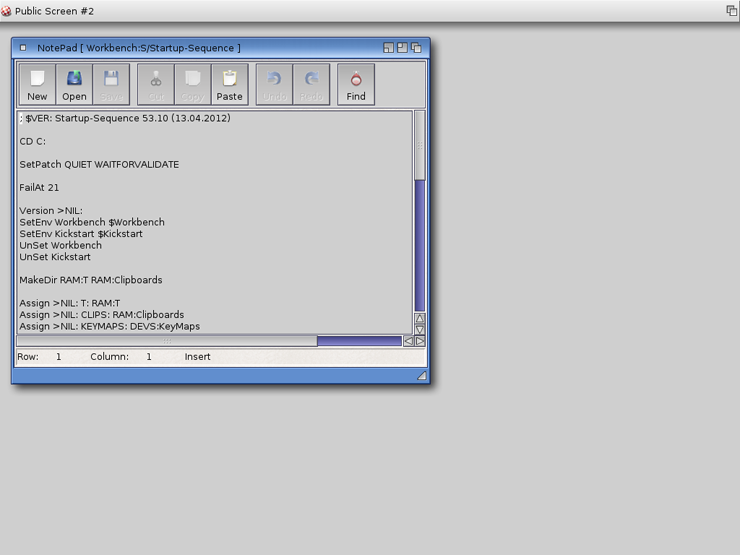Click the Copy toolbar icon

click(x=192, y=84)
